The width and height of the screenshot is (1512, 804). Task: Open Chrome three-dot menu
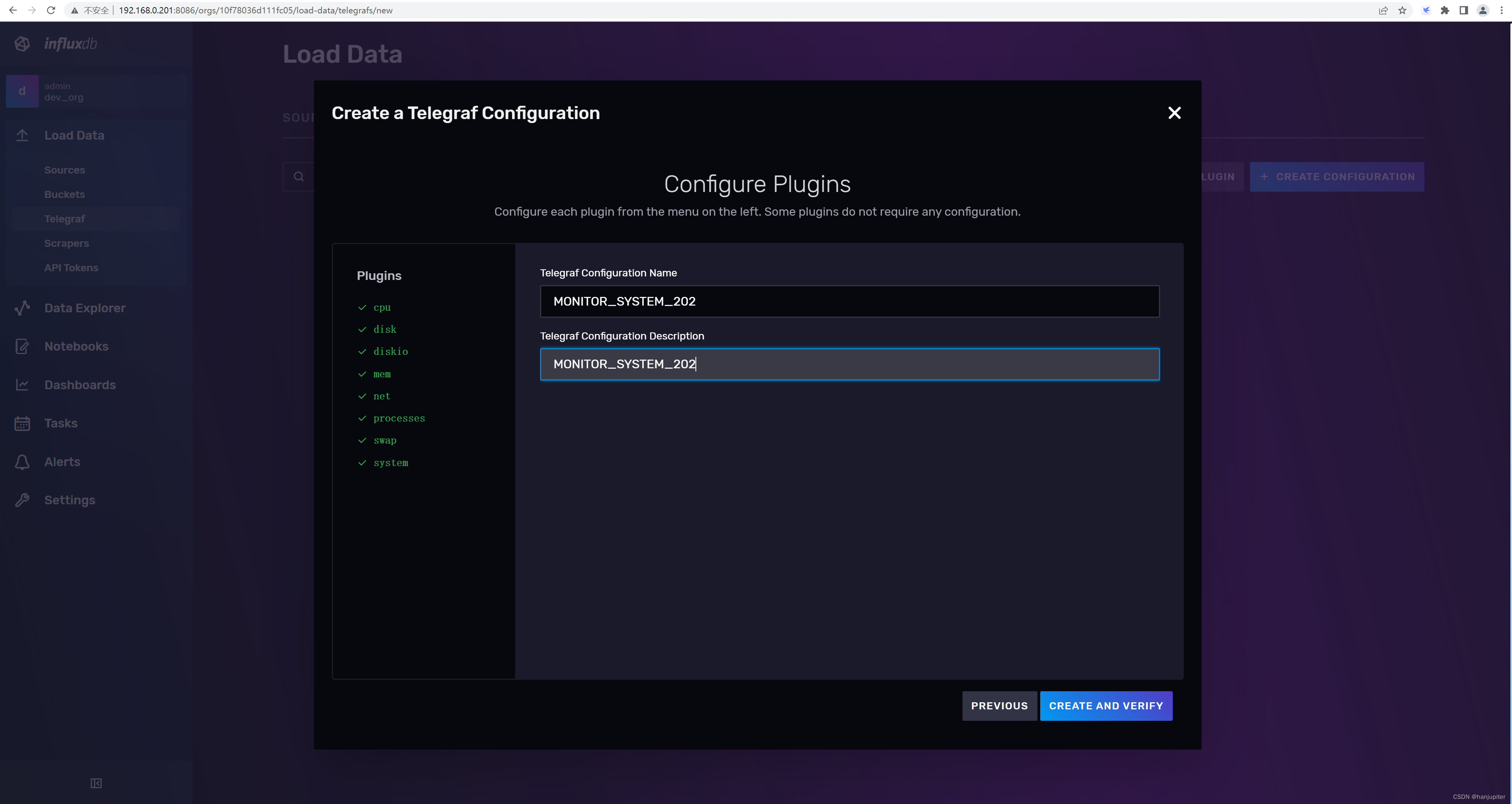(1501, 10)
